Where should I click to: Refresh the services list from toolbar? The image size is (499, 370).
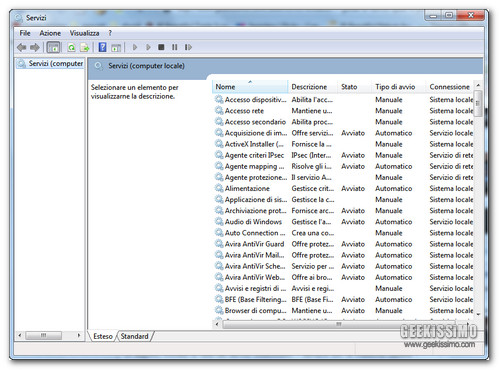click(71, 48)
